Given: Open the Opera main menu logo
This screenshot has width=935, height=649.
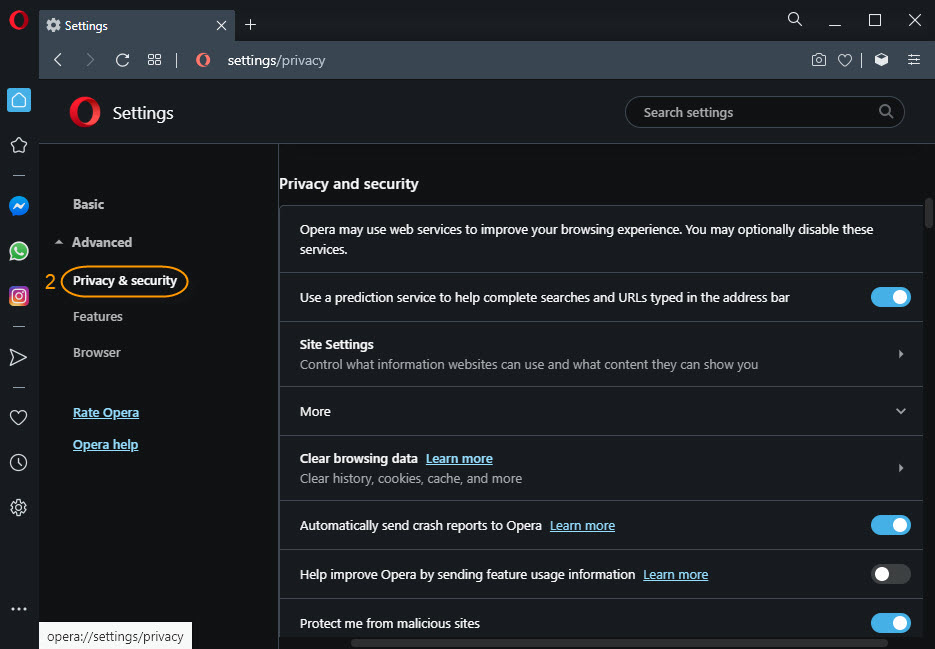Looking at the screenshot, I should [18, 20].
